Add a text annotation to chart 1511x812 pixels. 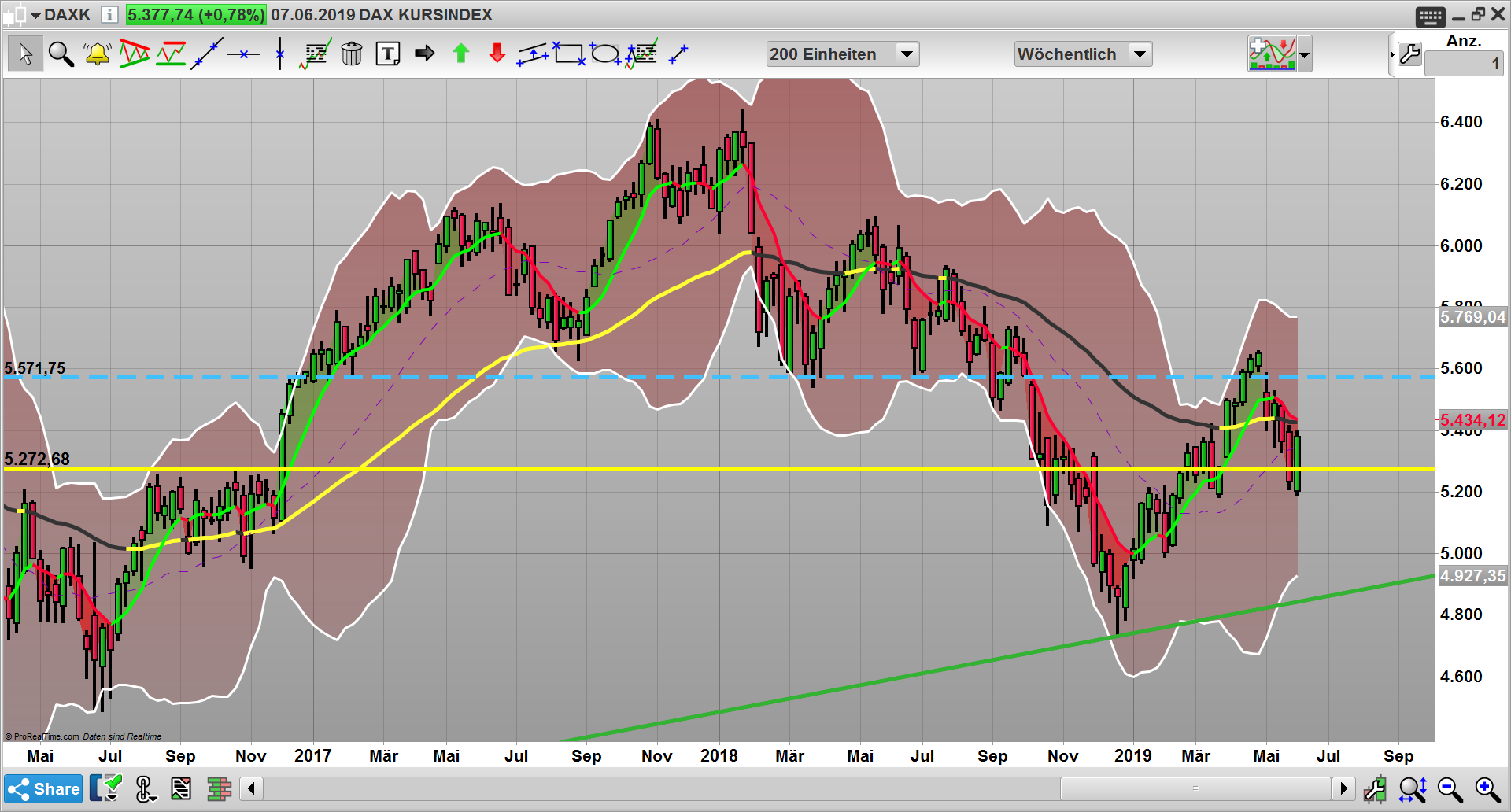(x=388, y=54)
